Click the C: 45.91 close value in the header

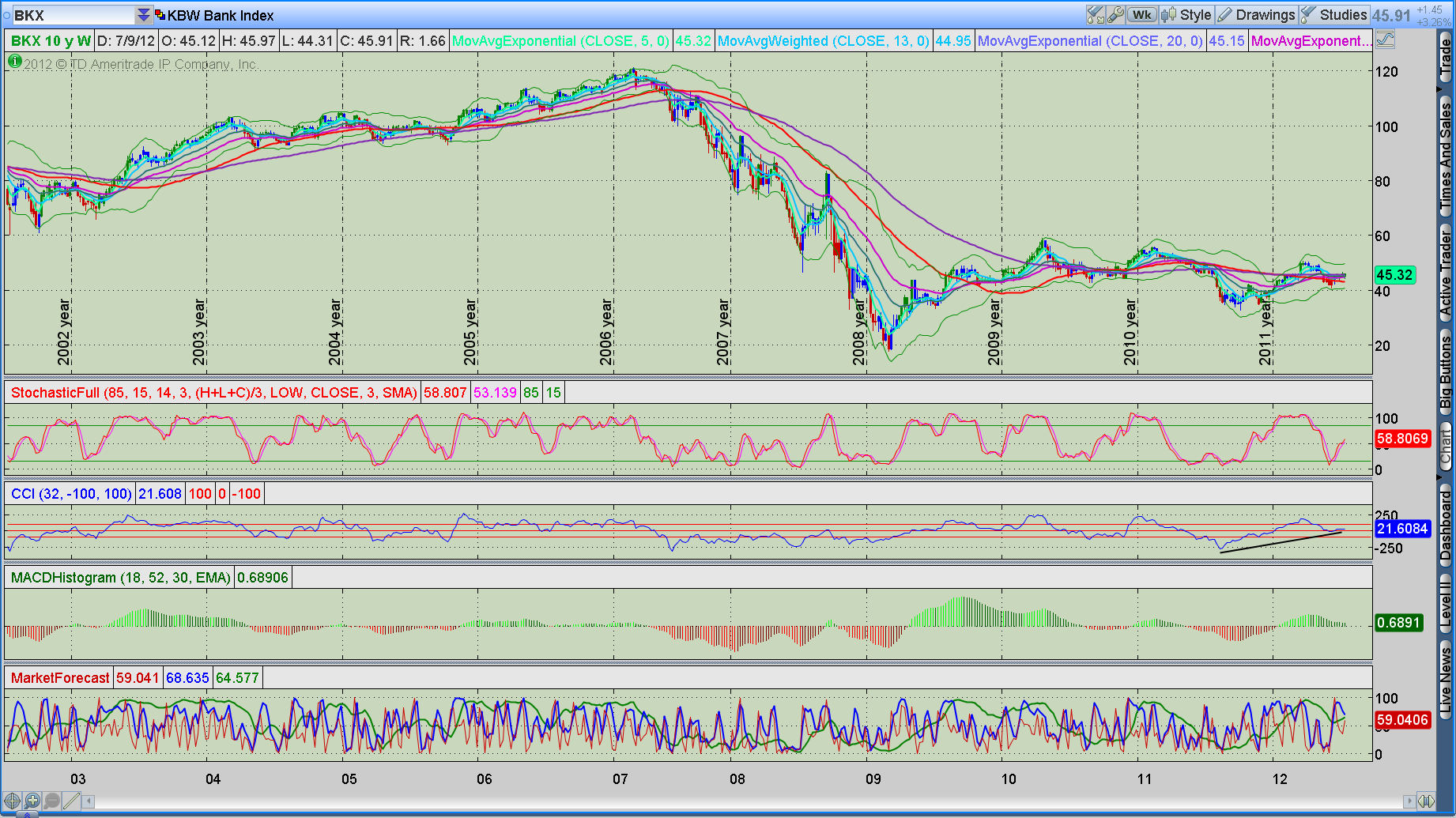tap(366, 41)
